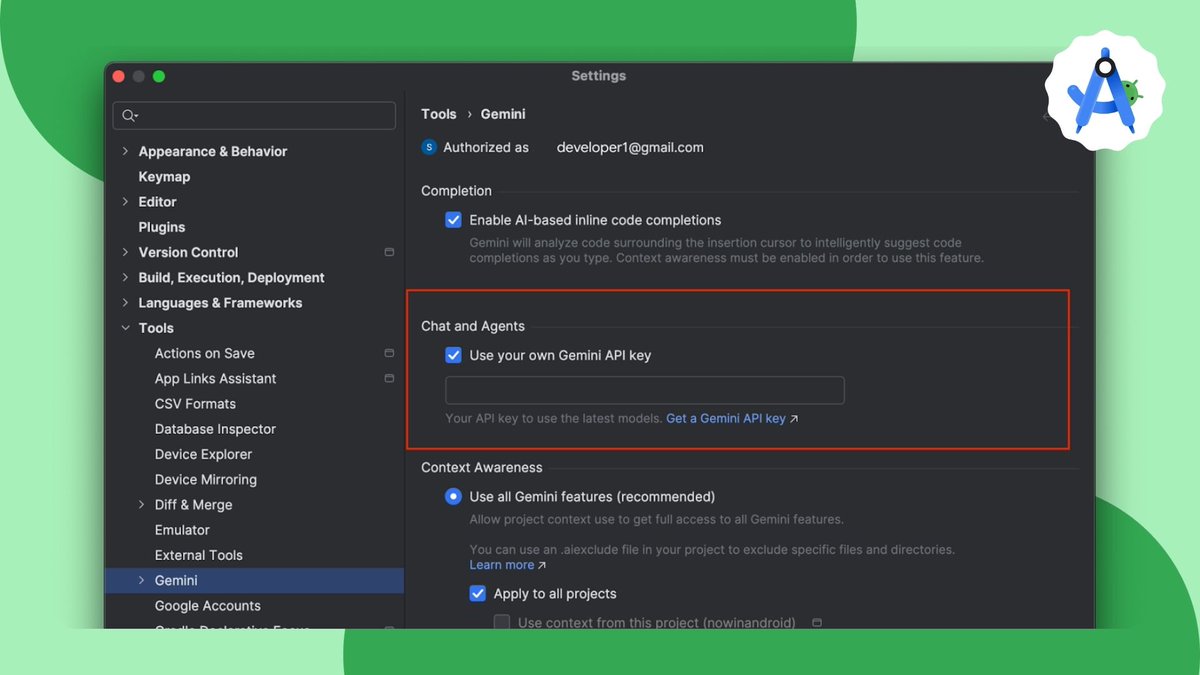Select Device Mirroring under Tools

tap(206, 480)
